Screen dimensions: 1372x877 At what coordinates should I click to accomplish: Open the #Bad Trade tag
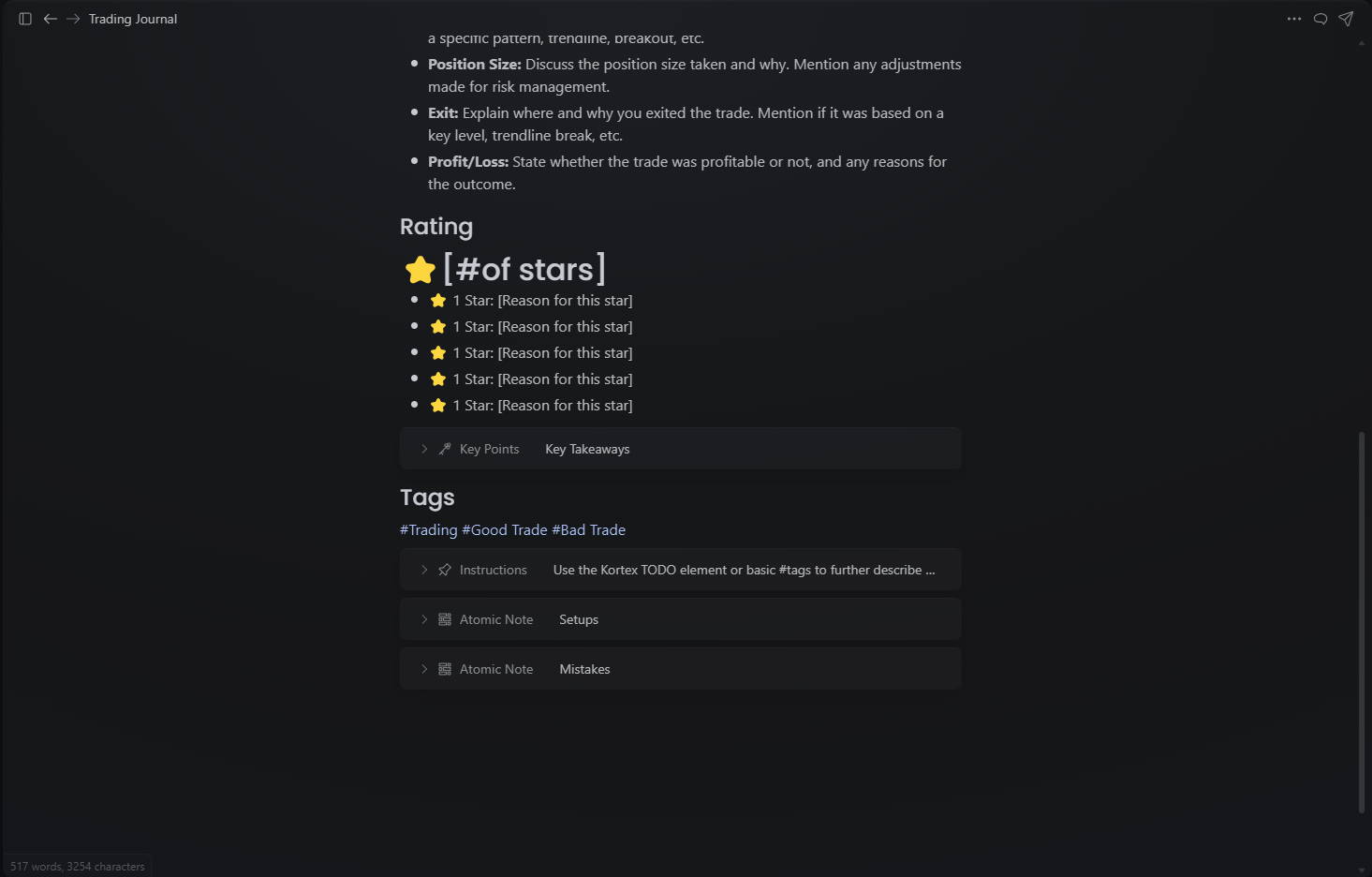coord(589,530)
